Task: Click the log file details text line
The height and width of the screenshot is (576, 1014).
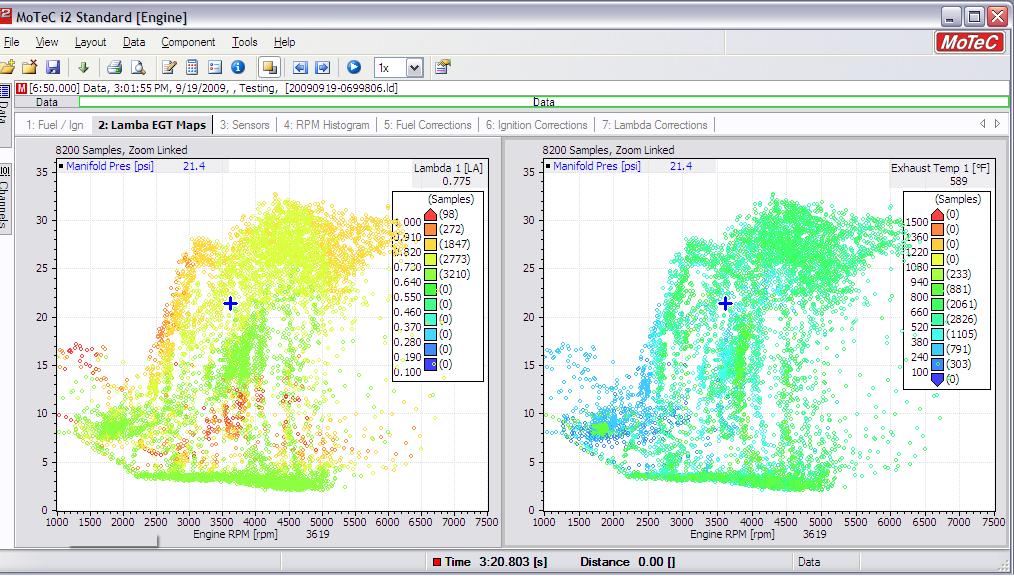Action: pyautogui.click(x=213, y=88)
